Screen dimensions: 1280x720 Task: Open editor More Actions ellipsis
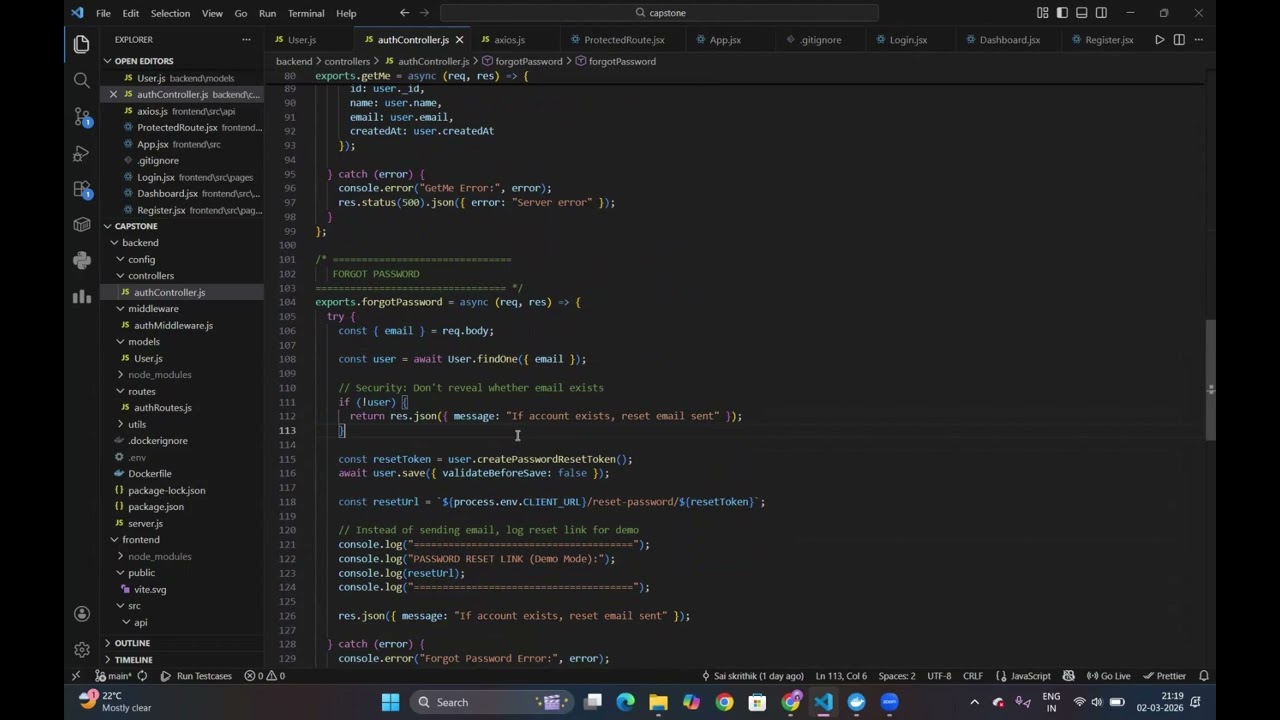tap(1198, 40)
